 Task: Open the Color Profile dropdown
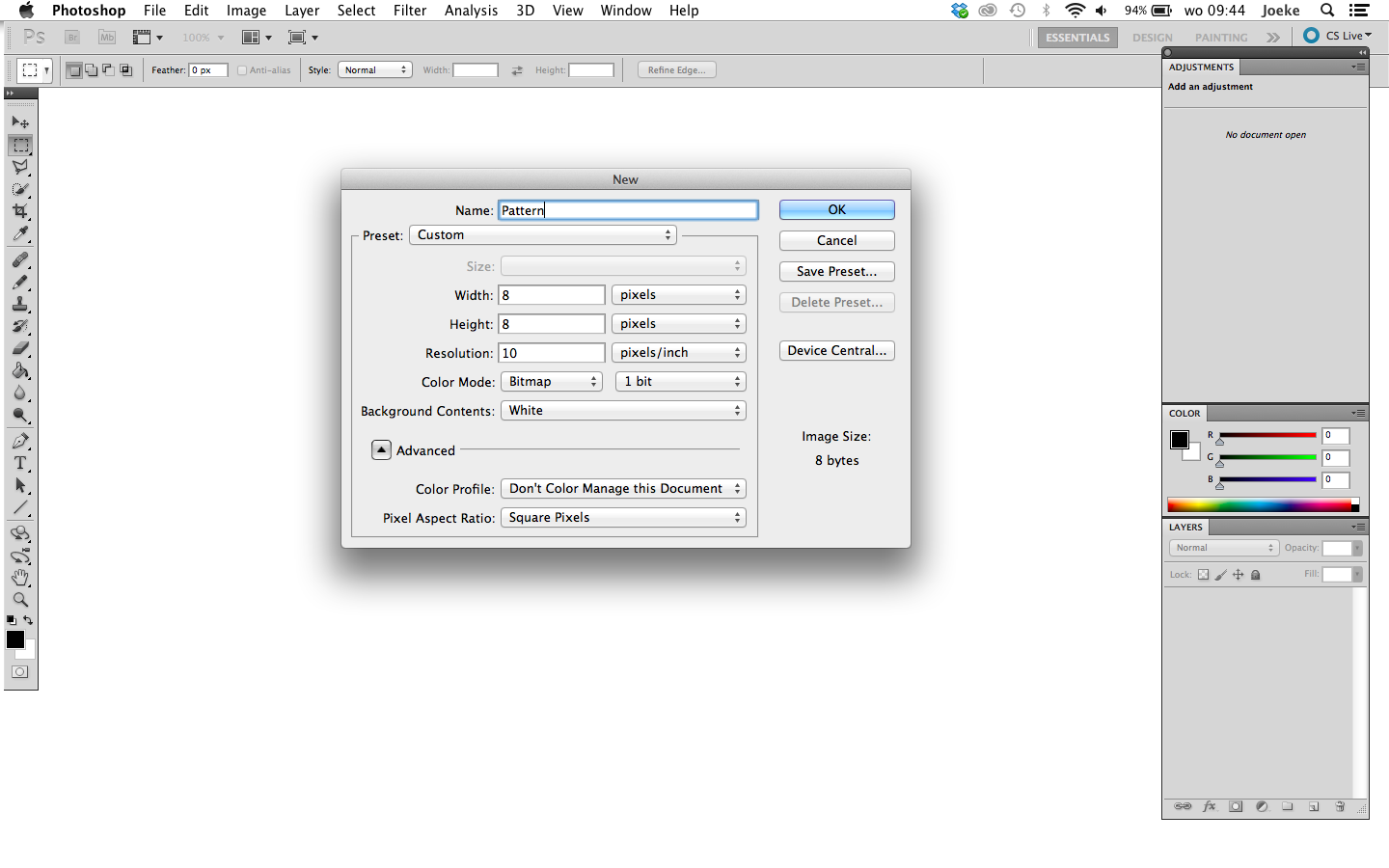pos(623,489)
